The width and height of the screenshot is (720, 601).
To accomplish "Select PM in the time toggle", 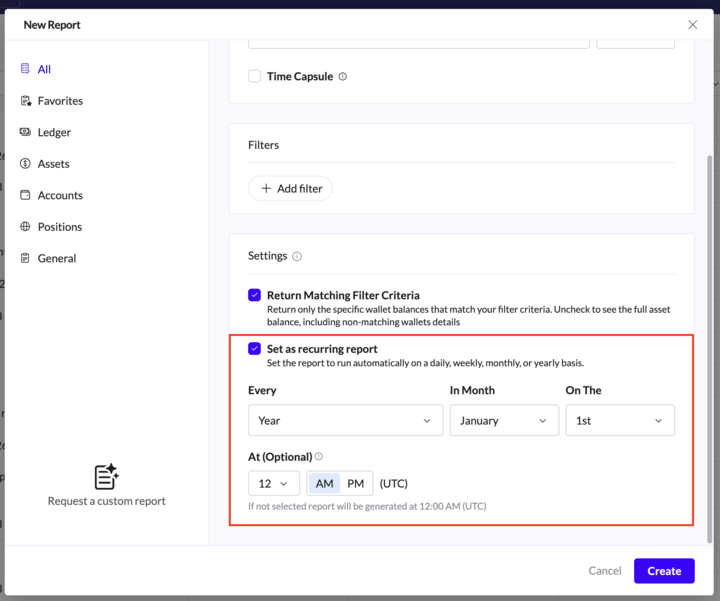I will tap(356, 484).
